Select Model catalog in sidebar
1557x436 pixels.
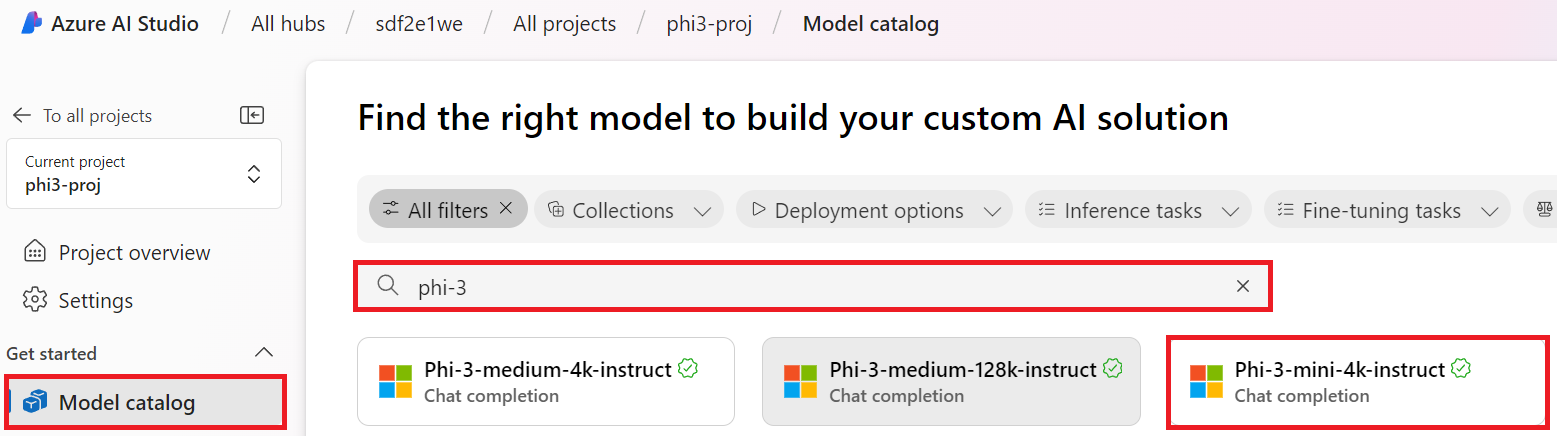[x=147, y=403]
